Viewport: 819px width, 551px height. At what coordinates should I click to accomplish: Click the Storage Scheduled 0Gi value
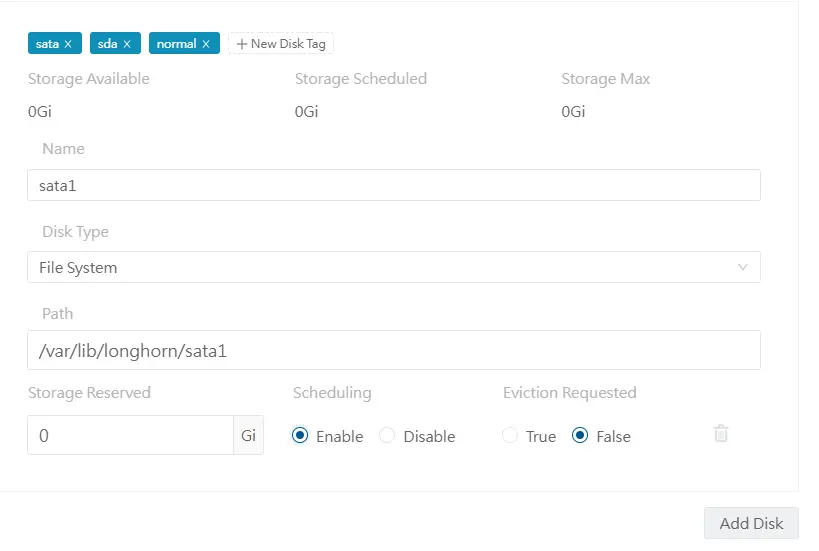pos(306,112)
